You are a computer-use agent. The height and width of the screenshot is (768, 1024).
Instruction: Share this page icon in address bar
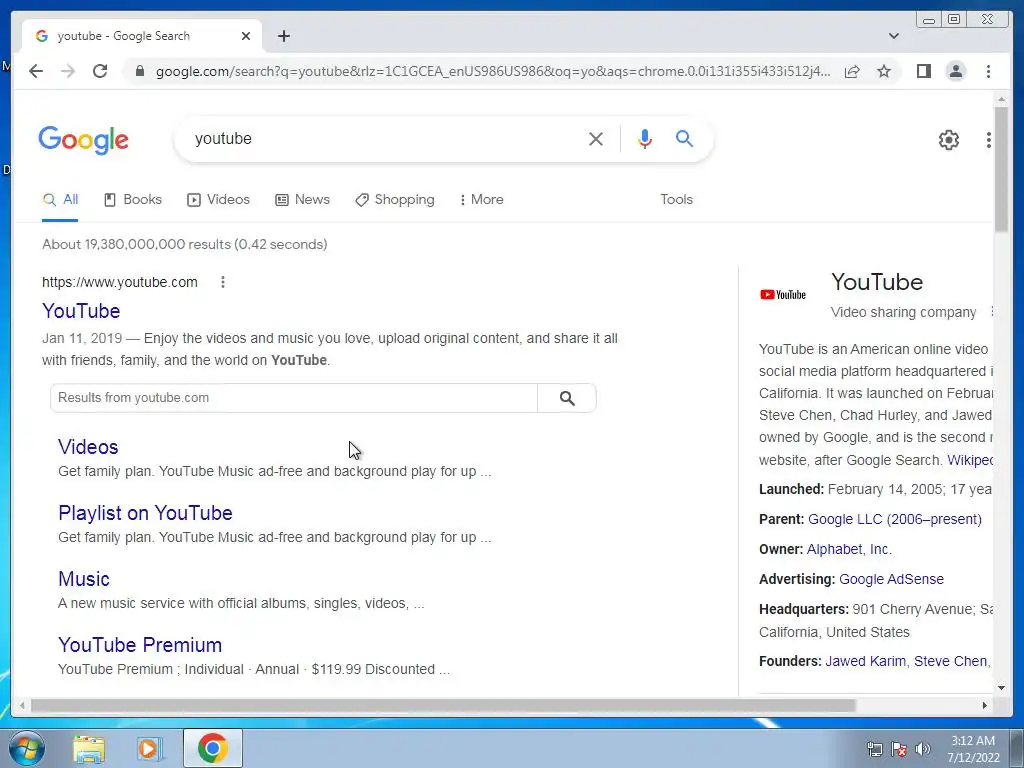coord(852,71)
